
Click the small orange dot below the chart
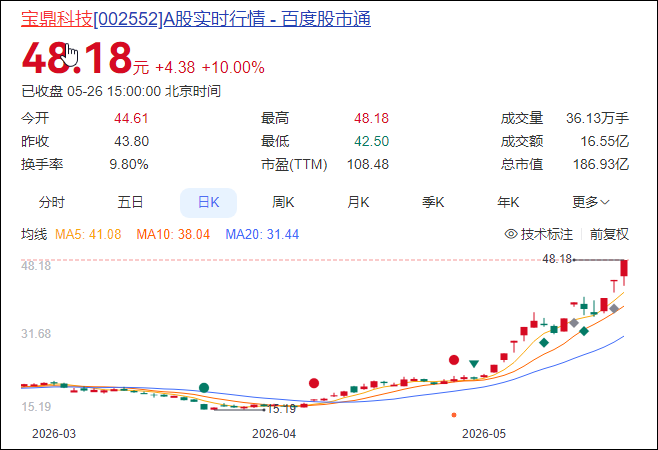tap(454, 415)
